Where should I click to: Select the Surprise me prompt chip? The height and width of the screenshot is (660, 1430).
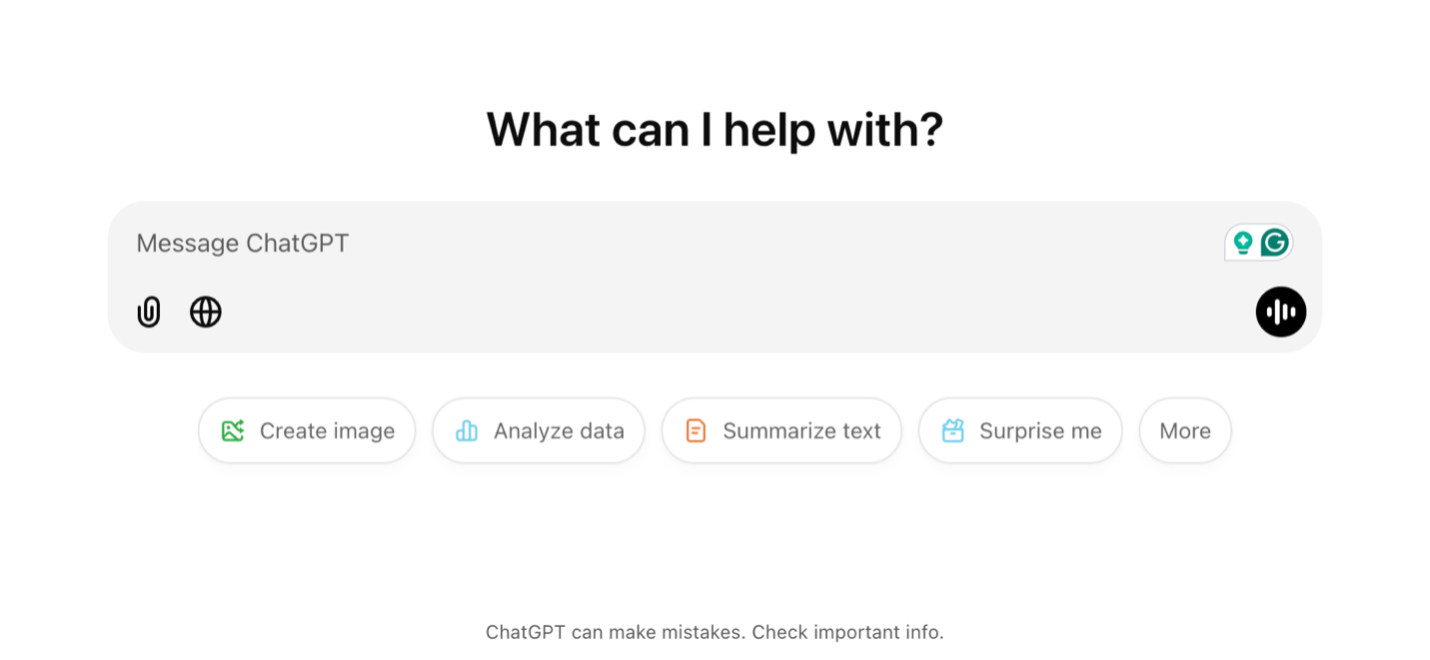click(x=1020, y=430)
